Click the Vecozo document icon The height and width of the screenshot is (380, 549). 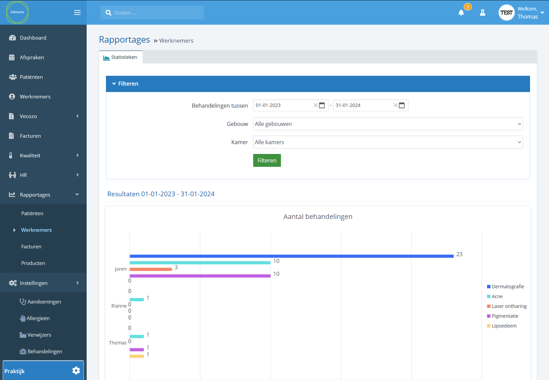point(11,116)
